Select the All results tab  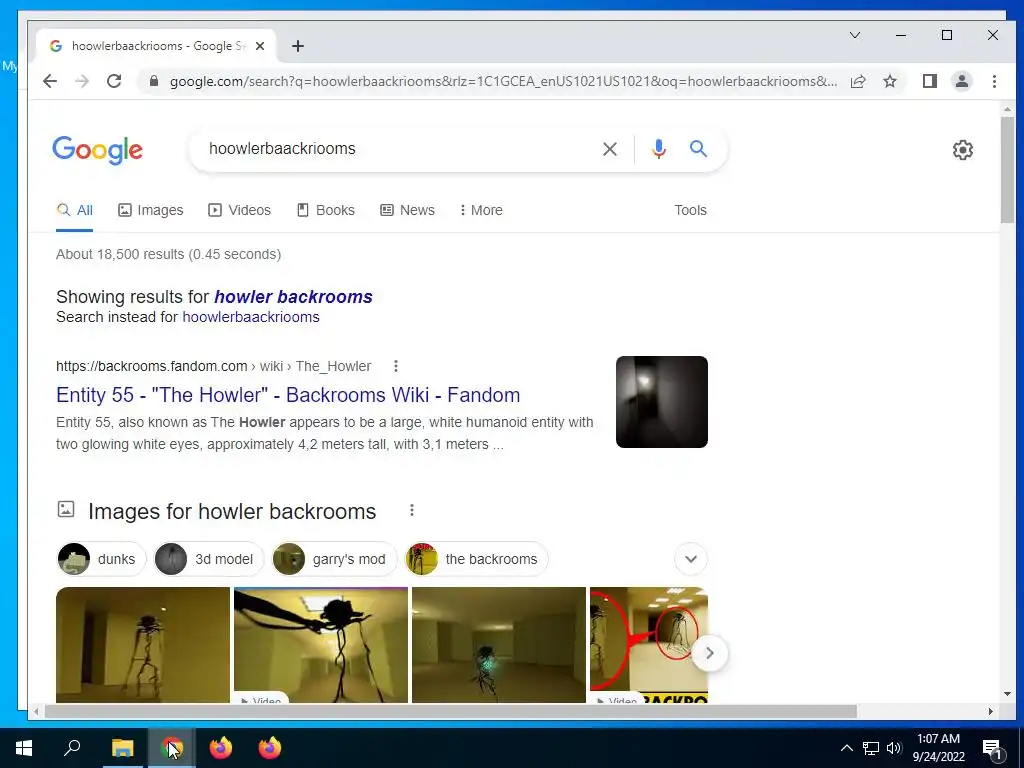tap(74, 210)
